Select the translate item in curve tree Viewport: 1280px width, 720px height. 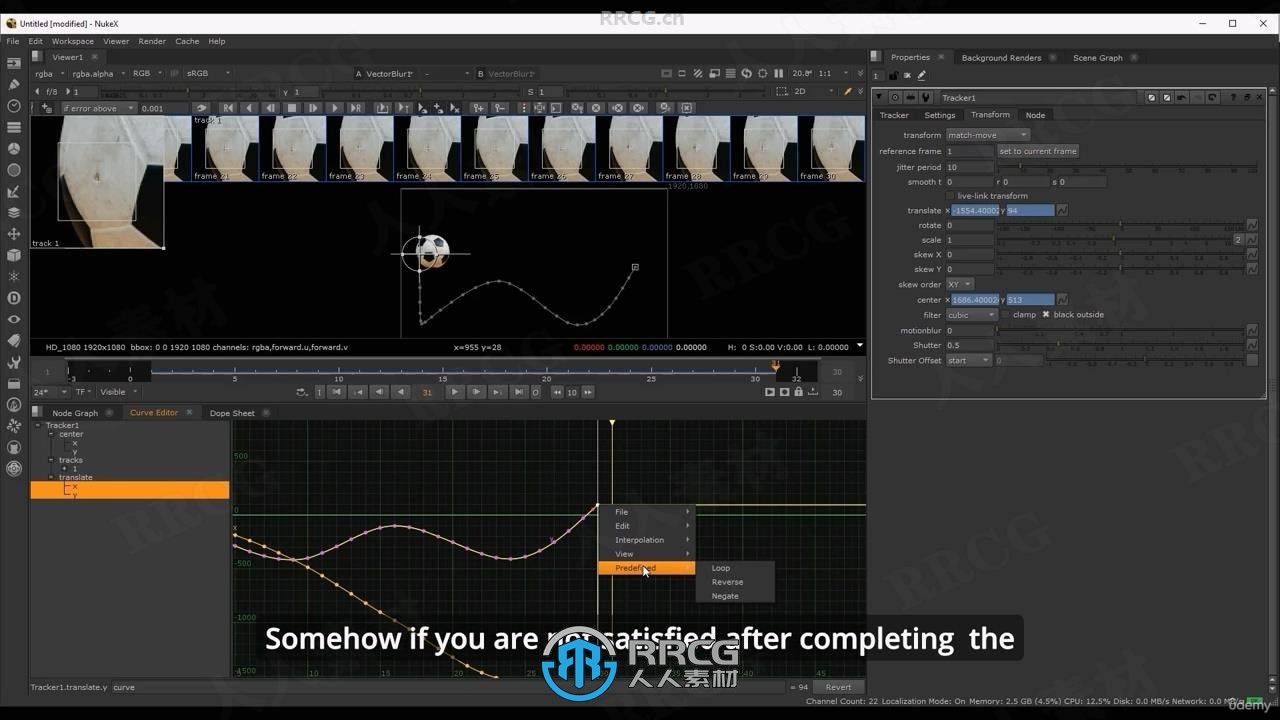click(75, 477)
